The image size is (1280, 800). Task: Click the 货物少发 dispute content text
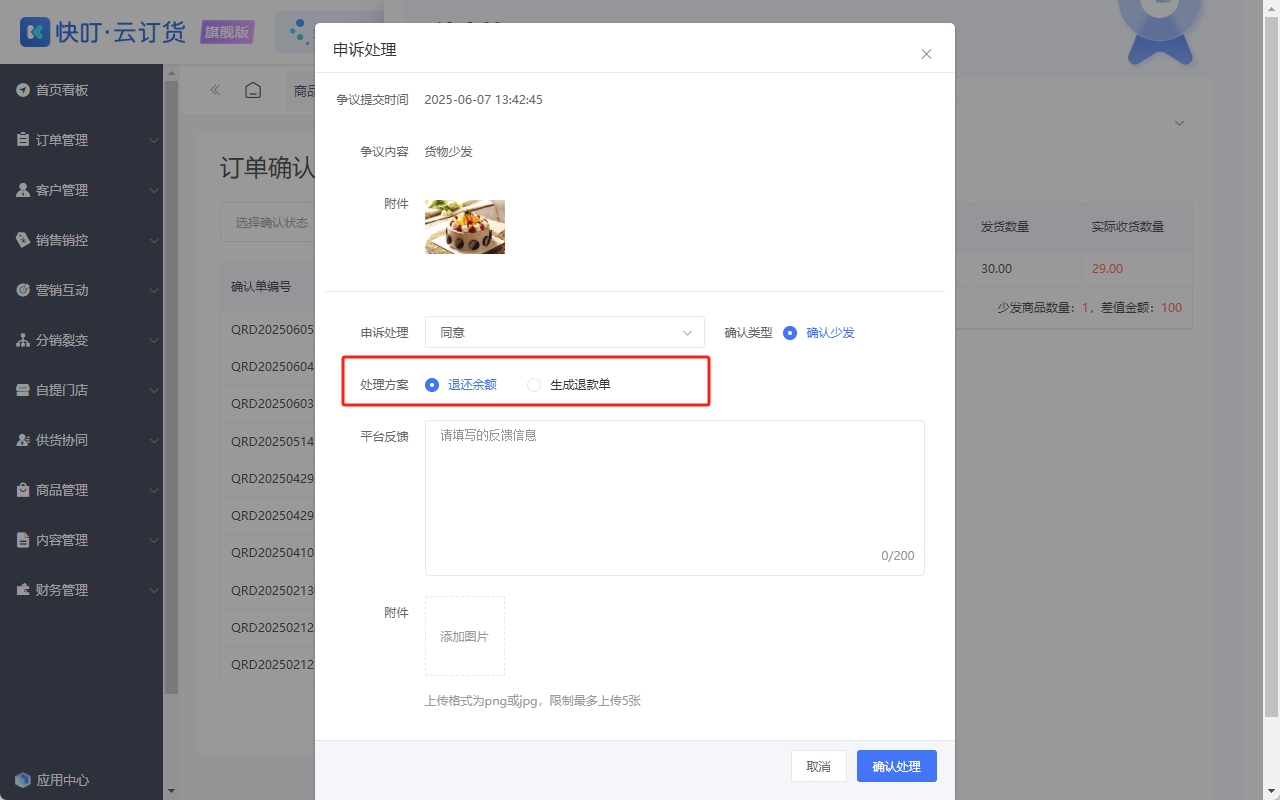coord(448,152)
